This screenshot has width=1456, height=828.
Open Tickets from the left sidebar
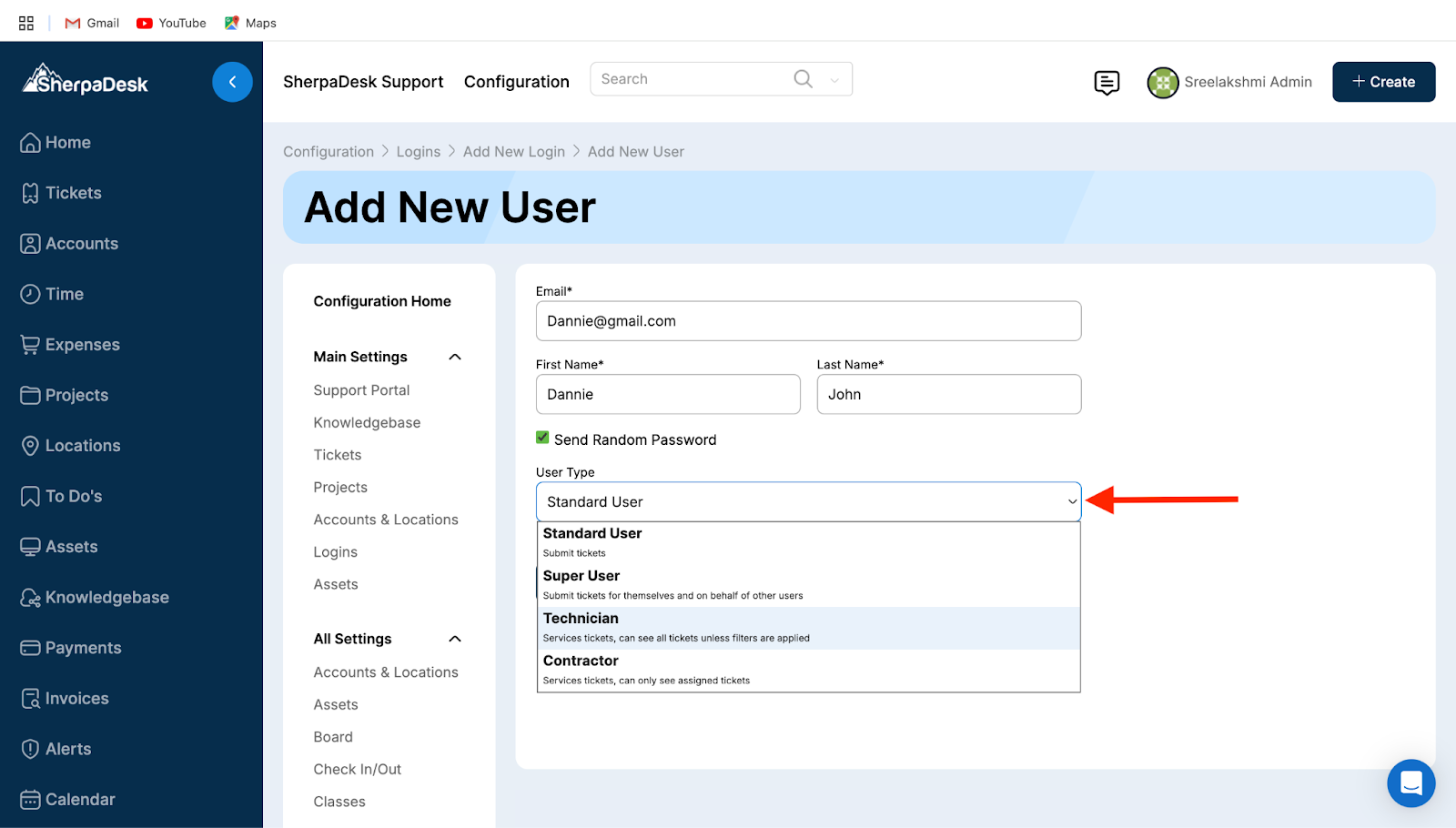point(73,193)
